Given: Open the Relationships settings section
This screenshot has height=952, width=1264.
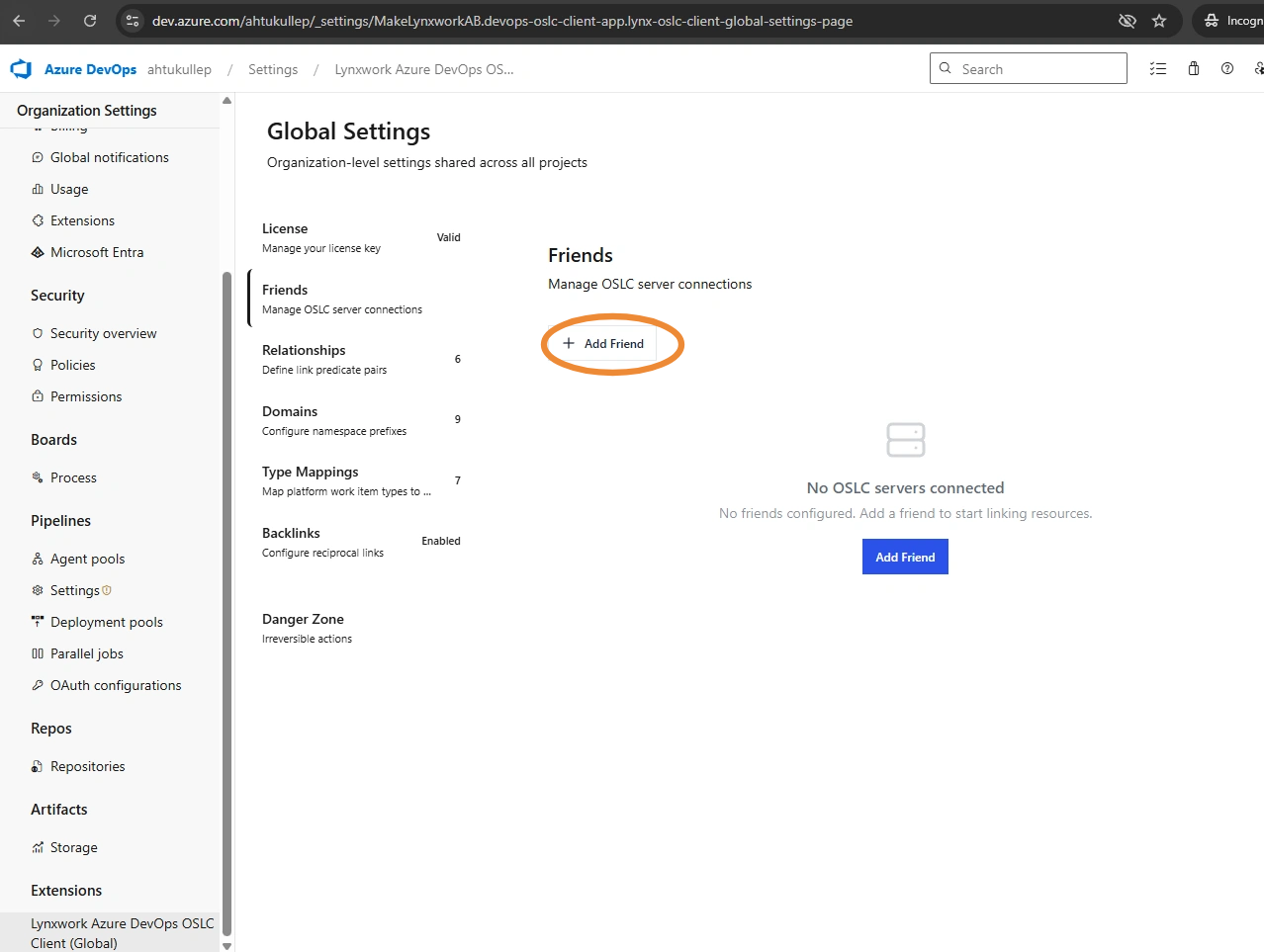Looking at the screenshot, I should coord(361,359).
